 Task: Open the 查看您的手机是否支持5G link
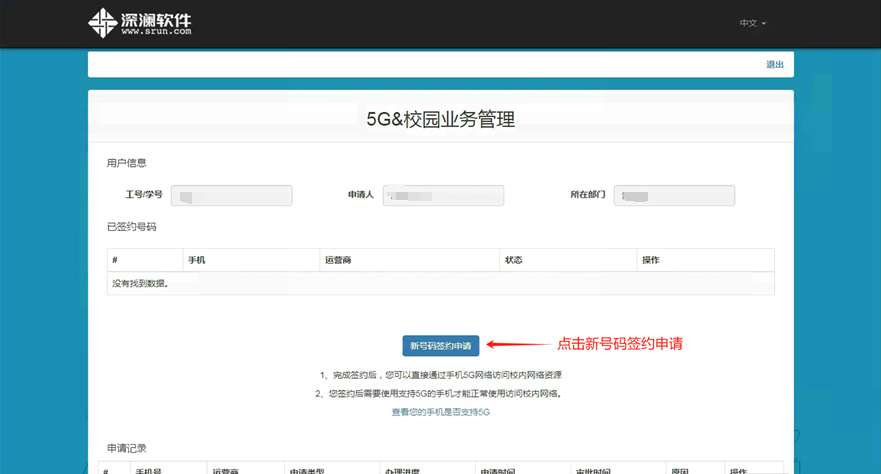coord(440,412)
